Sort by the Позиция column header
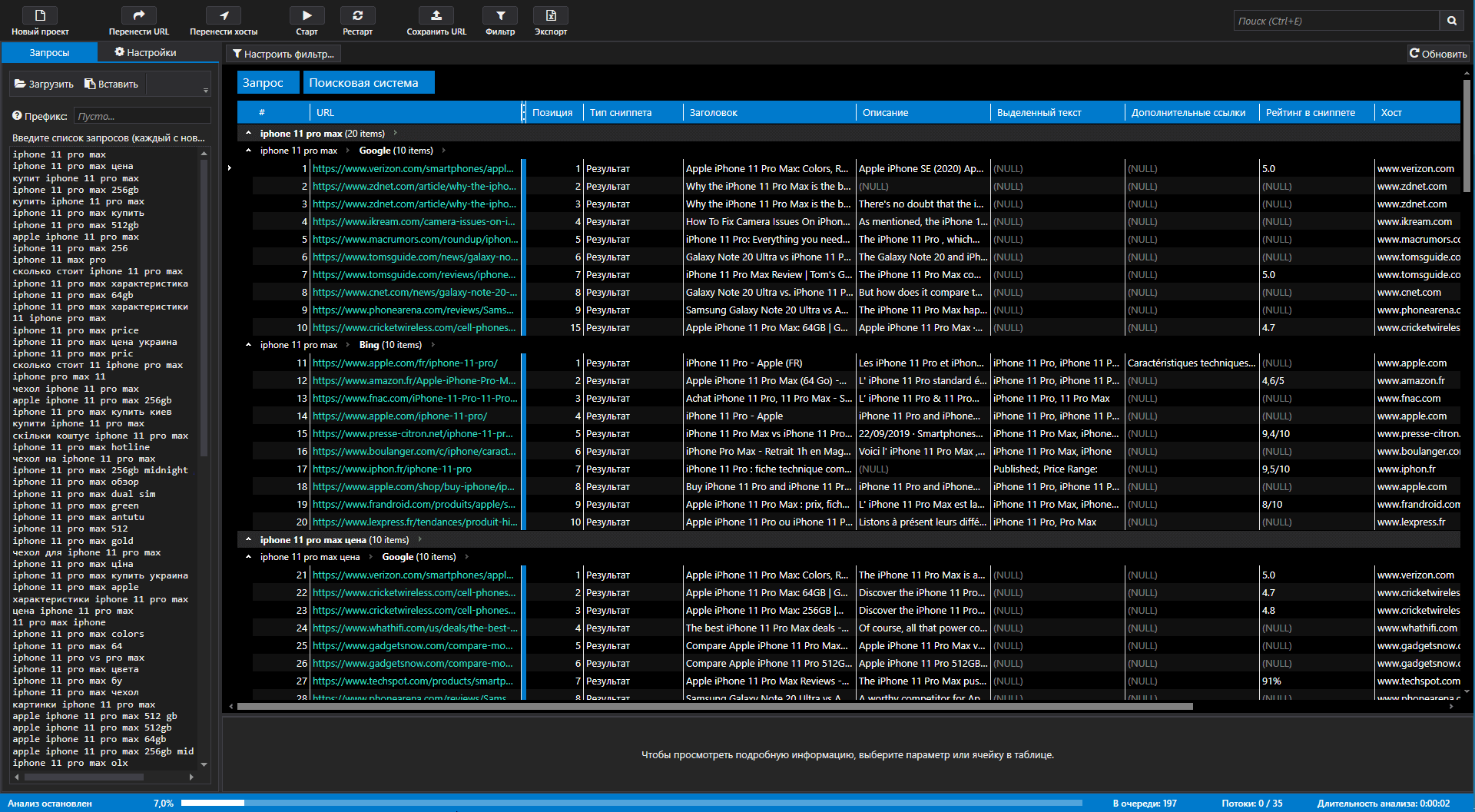The height and width of the screenshot is (812, 1475). 553,112
